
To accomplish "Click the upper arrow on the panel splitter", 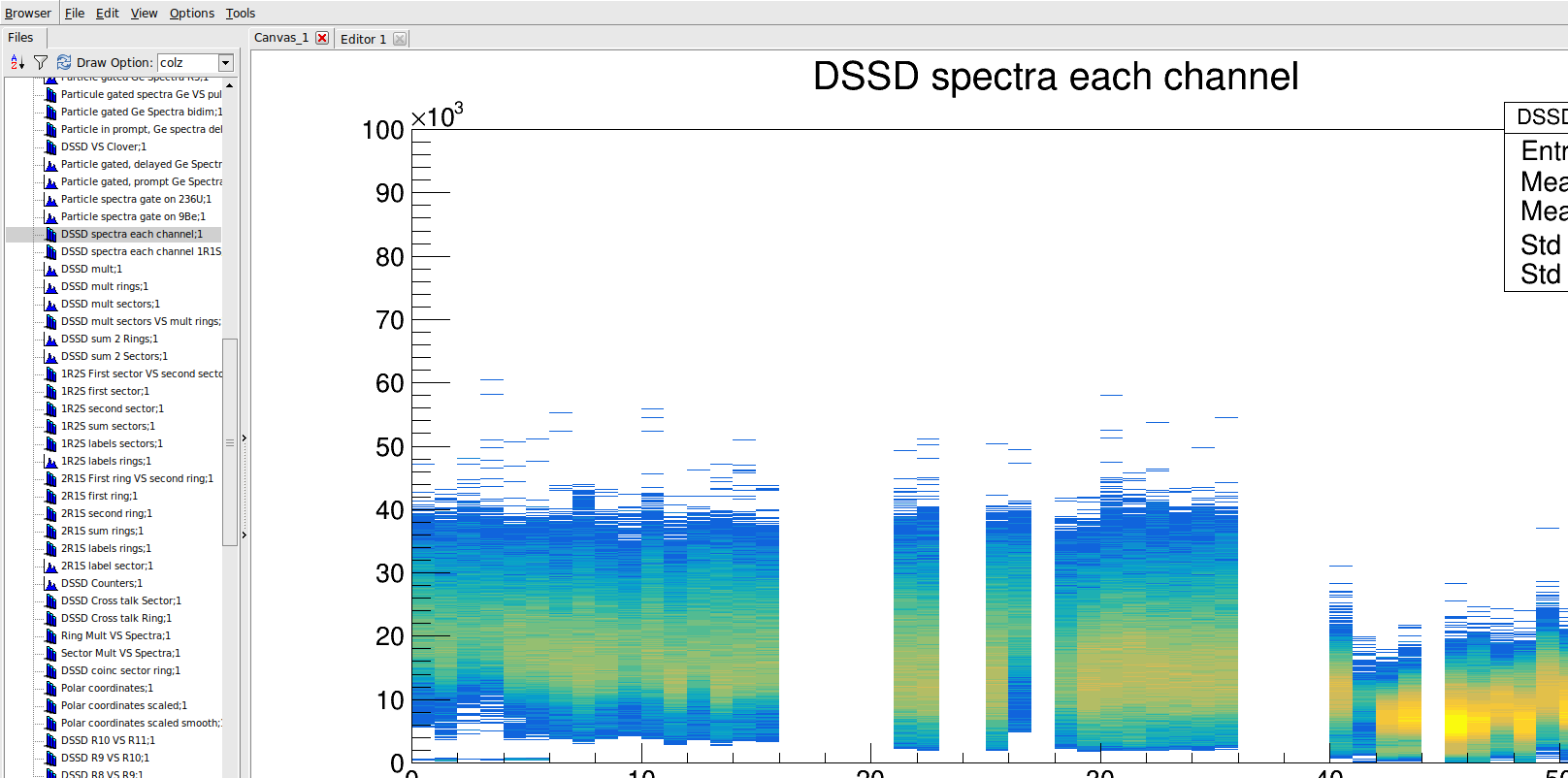I will (x=244, y=438).
